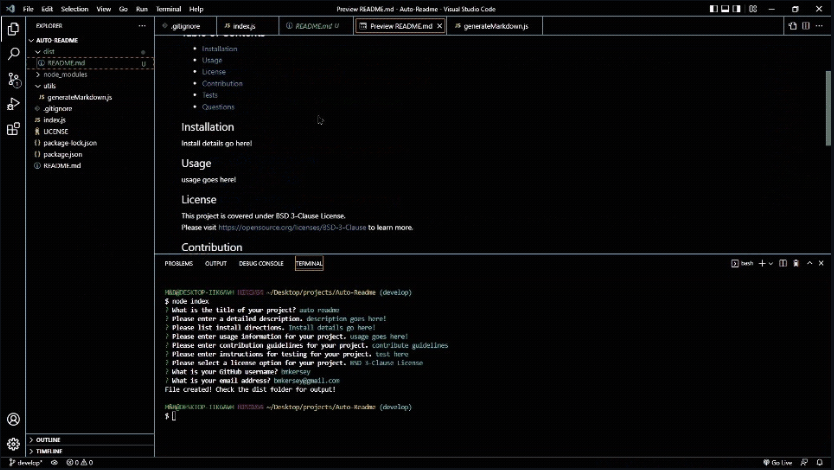Open the opensource.org BSD-3-Clause link
This screenshot has width=834, height=470.
(x=292, y=227)
